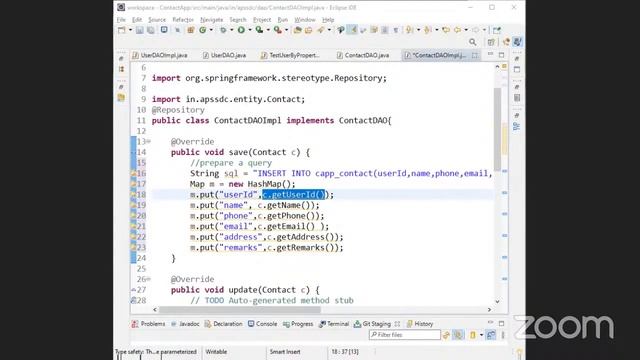Click the Debug bug toolbar icon

tap(223, 30)
